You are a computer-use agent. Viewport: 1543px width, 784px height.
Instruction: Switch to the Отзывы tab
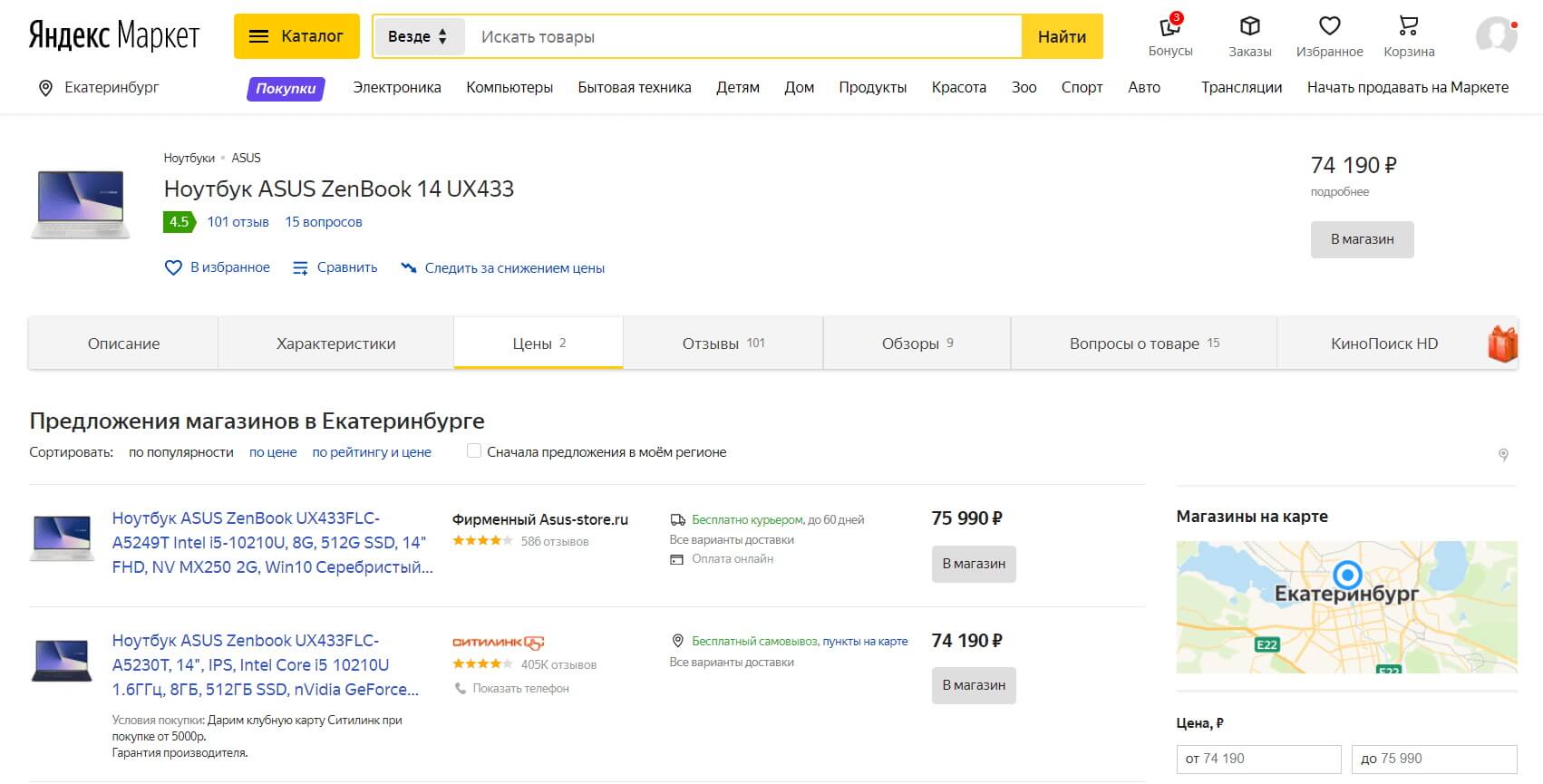click(x=723, y=344)
